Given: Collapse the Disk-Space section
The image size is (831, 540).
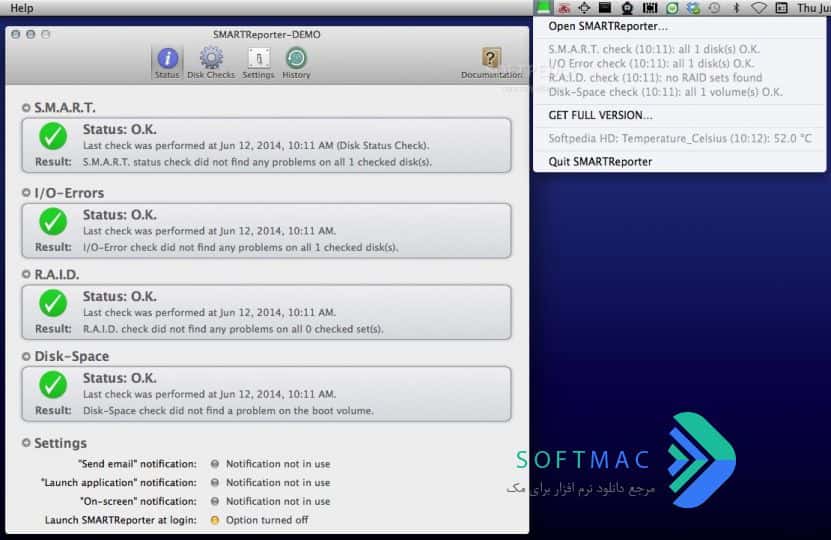Looking at the screenshot, I should click(x=26, y=356).
